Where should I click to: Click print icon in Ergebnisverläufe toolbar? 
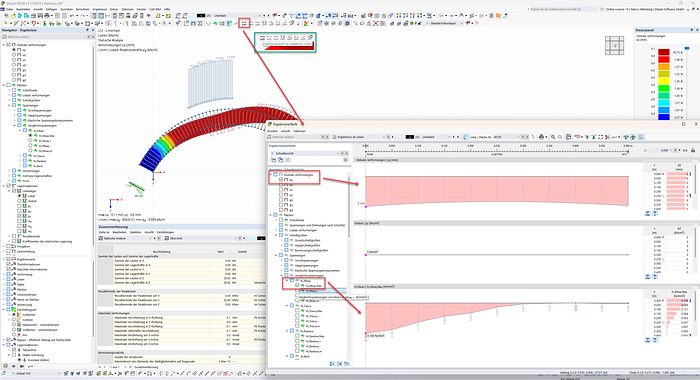(541, 137)
